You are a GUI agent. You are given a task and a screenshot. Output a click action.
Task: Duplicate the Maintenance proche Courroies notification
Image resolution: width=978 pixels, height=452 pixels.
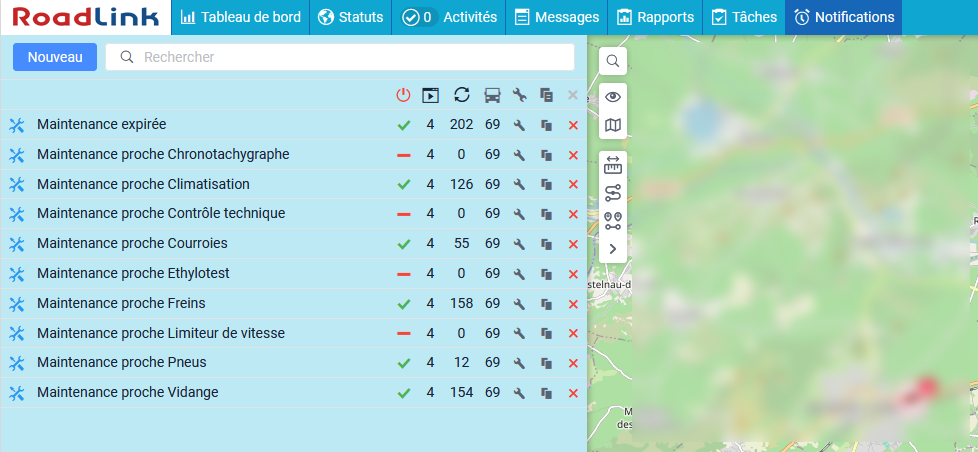[546, 244]
